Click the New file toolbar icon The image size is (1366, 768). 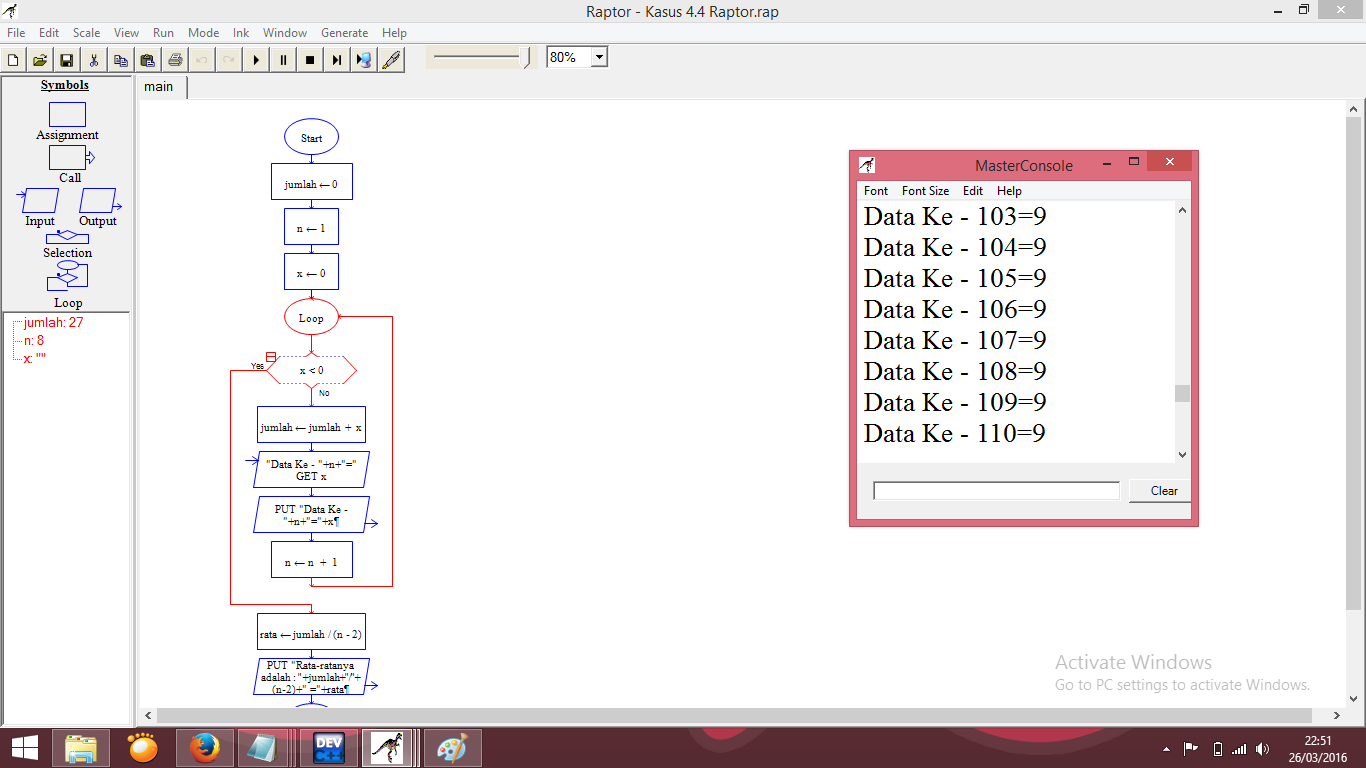coord(13,60)
